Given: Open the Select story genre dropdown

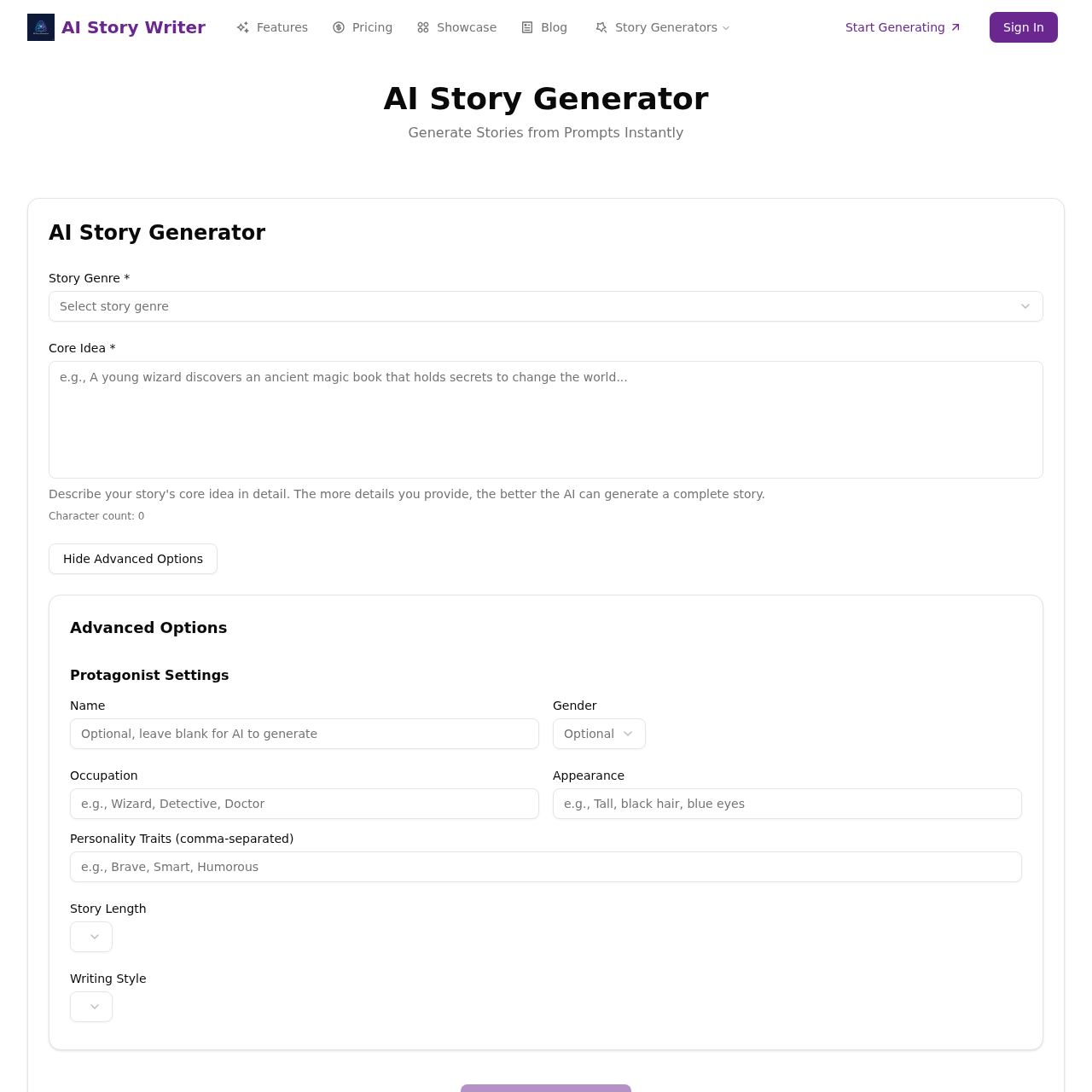Looking at the screenshot, I should (546, 306).
